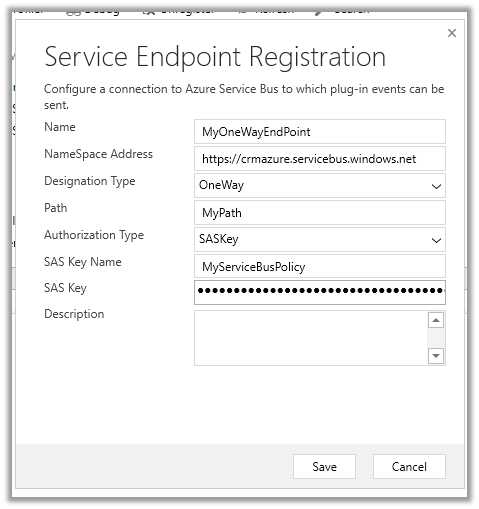Select the SAS Key Name input field
Viewport: 479px width, 509px height.
tap(320, 267)
